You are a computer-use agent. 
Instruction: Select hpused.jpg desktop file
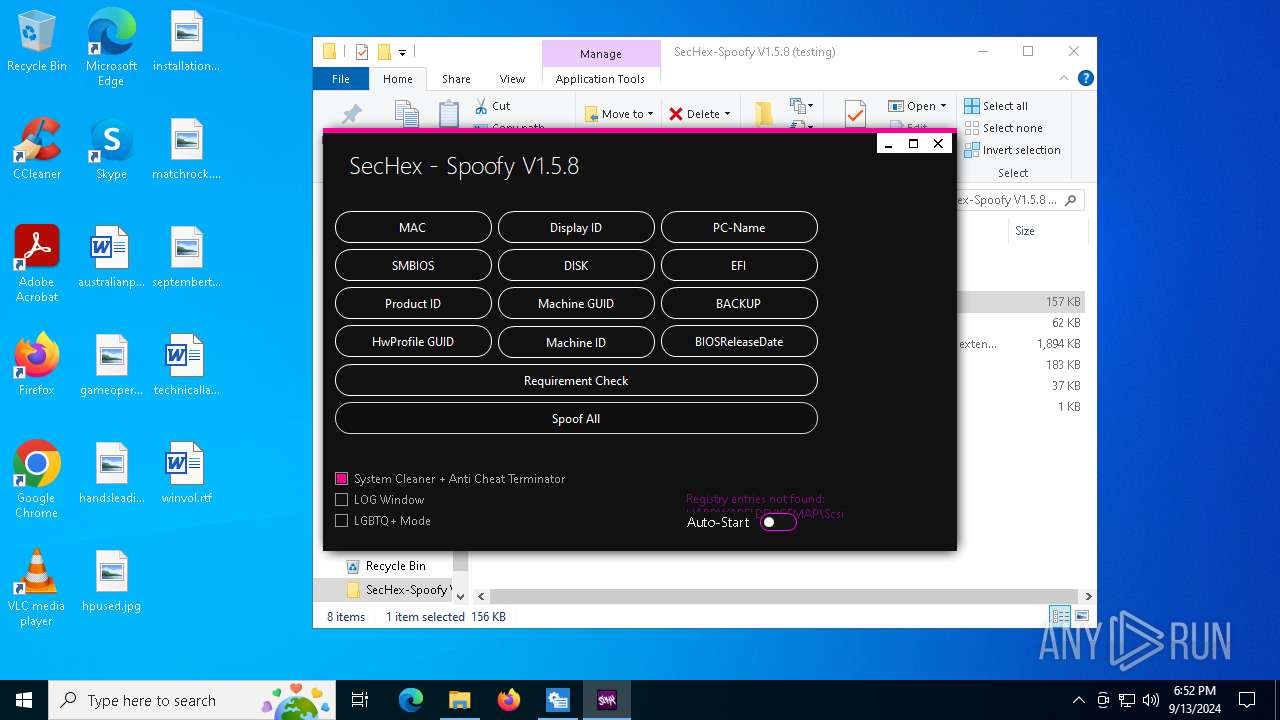111,582
